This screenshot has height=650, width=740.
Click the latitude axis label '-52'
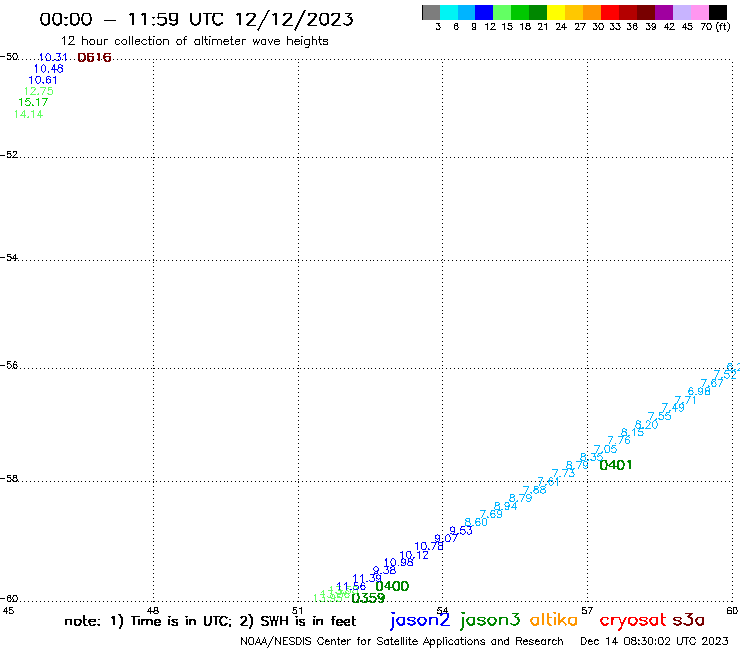pyautogui.click(x=9, y=155)
